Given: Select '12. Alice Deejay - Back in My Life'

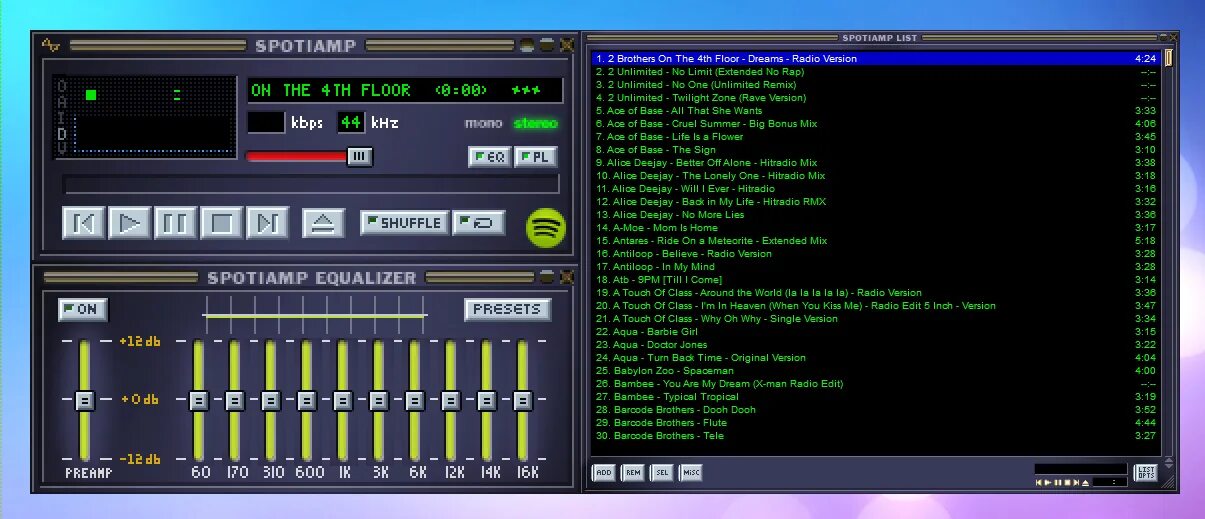Looking at the screenshot, I should tap(875, 202).
